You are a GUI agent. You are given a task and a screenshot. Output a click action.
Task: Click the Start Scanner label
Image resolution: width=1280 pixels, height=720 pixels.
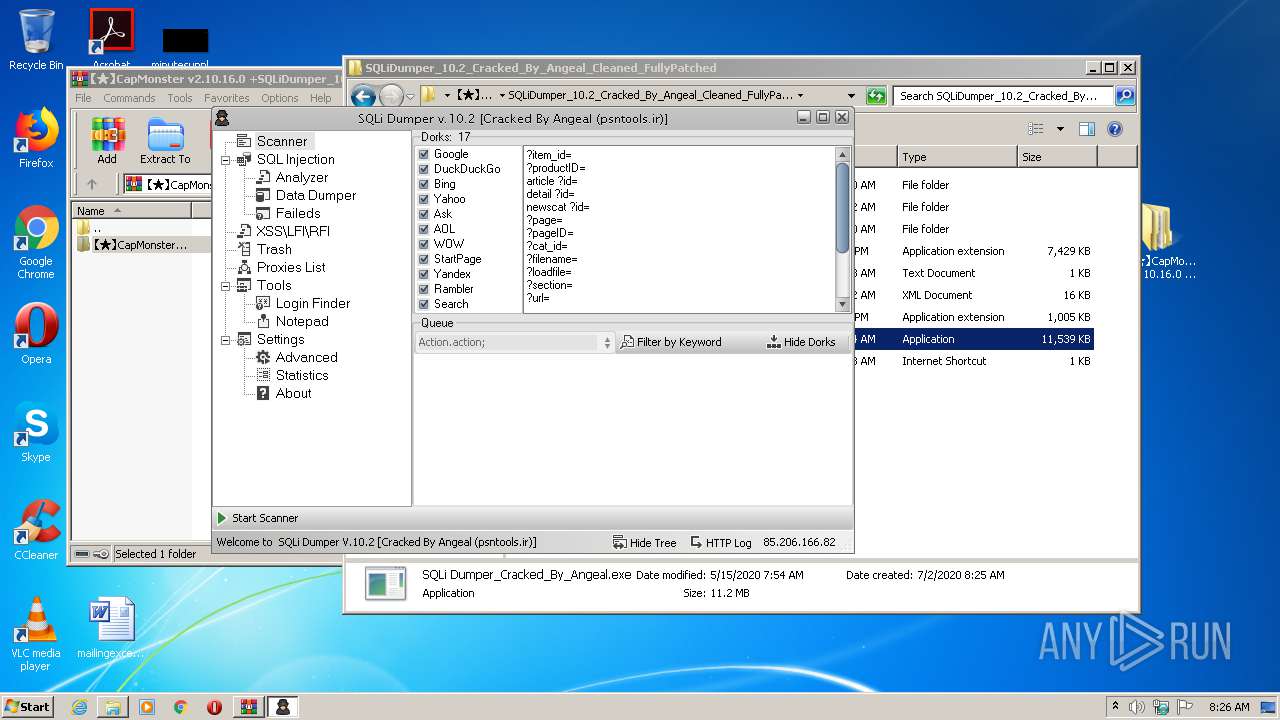[x=265, y=518]
